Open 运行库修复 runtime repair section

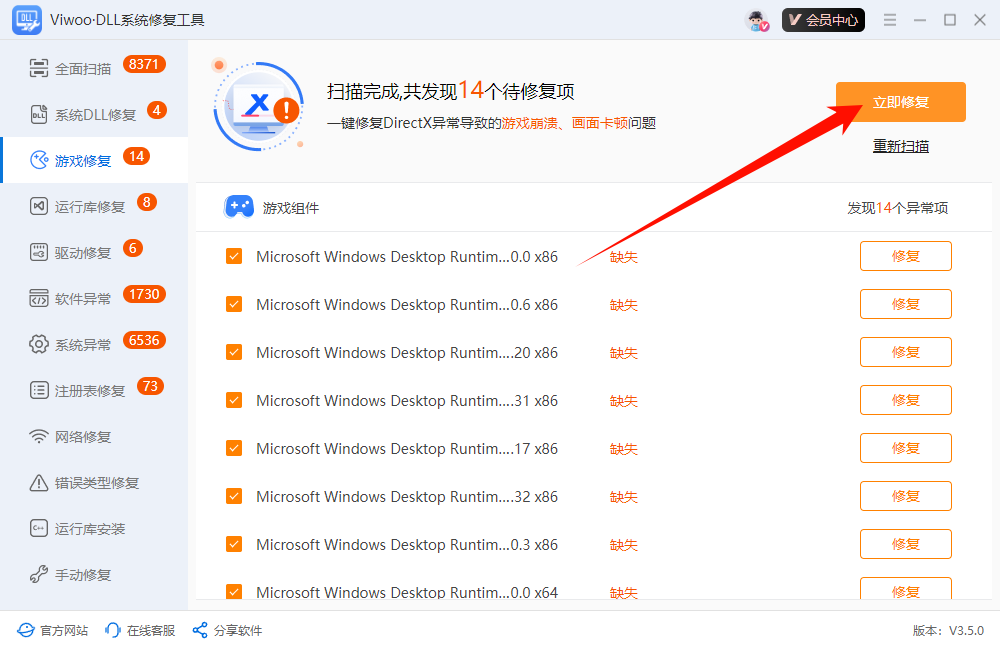coord(90,207)
